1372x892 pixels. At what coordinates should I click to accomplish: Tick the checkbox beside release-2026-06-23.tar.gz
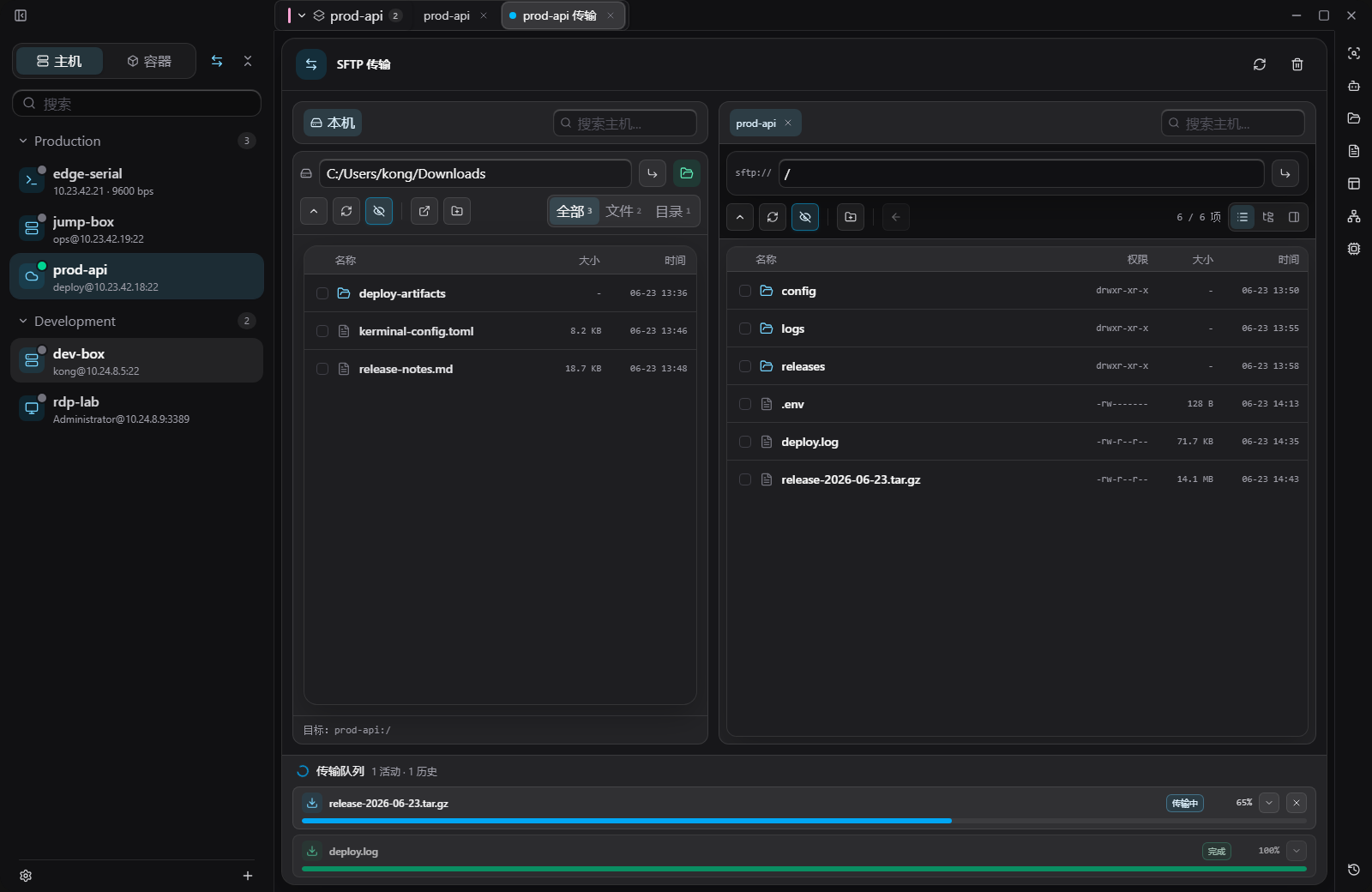pos(745,479)
